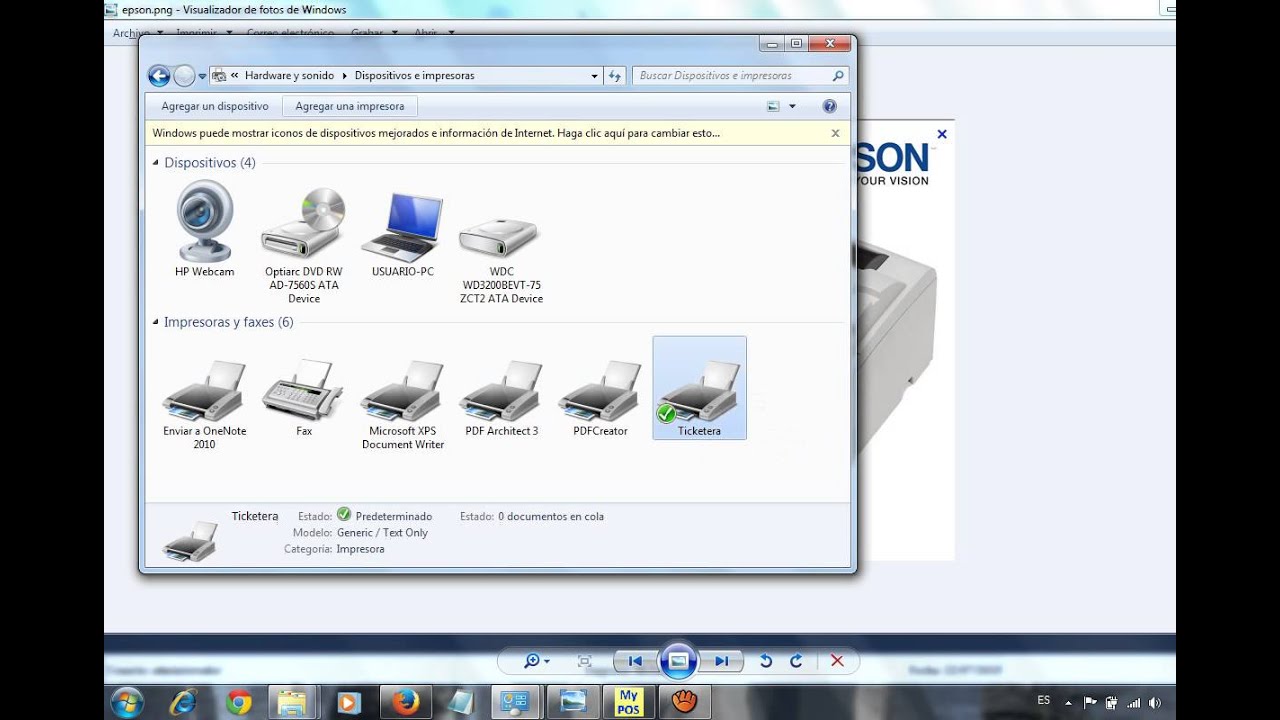Select the HP Webcam device

tap(205, 229)
